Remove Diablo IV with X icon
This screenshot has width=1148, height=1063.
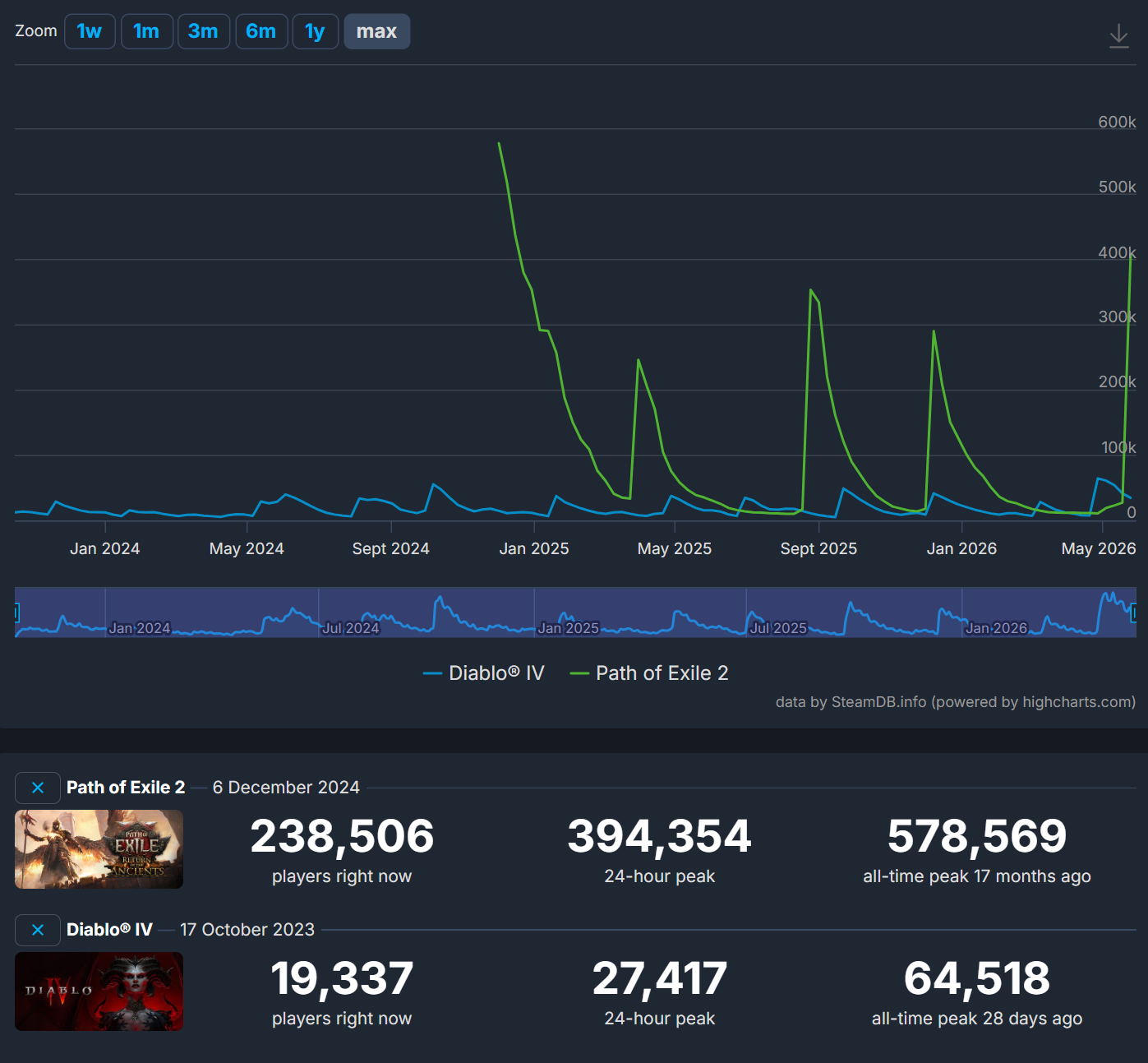[38, 930]
